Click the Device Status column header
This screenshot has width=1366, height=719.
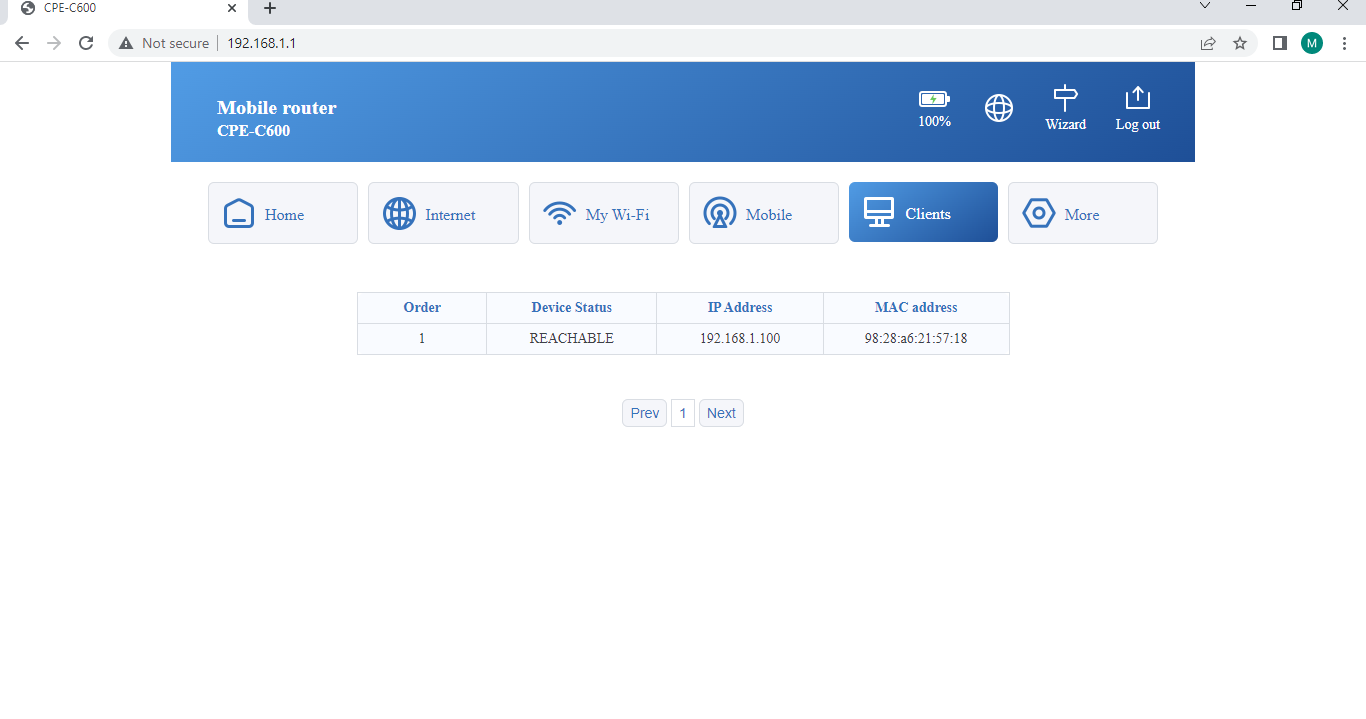572,308
